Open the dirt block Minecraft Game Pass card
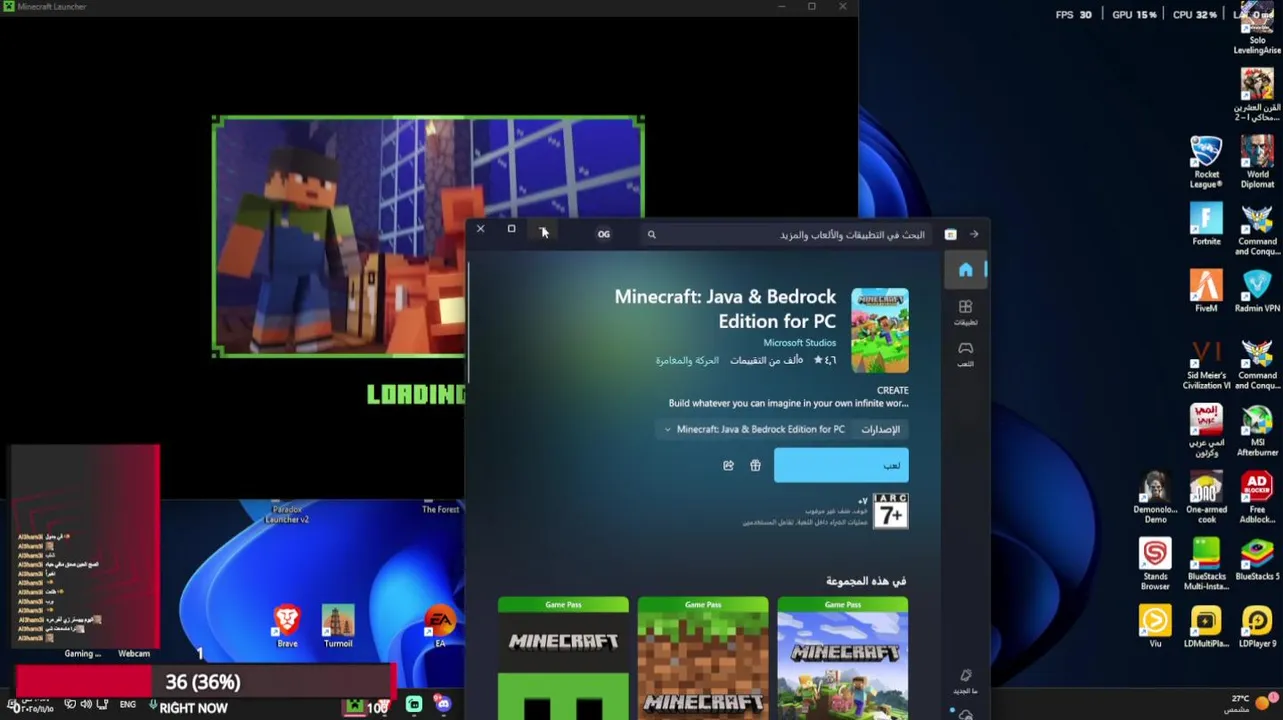Viewport: 1283px width, 720px height. click(x=703, y=658)
